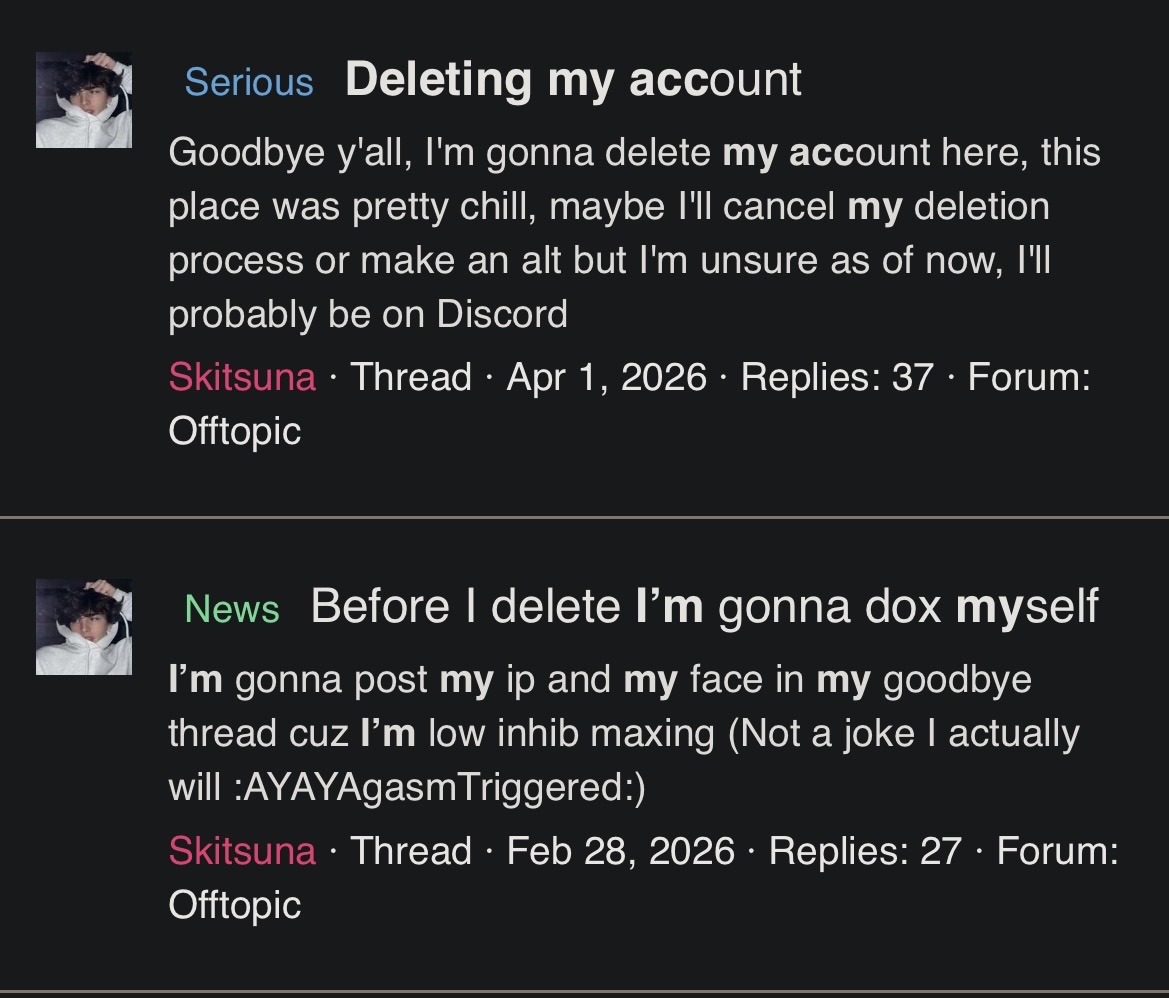This screenshot has height=998, width=1169.
Task: Click the Replies: 37 count
Action: coord(837,377)
